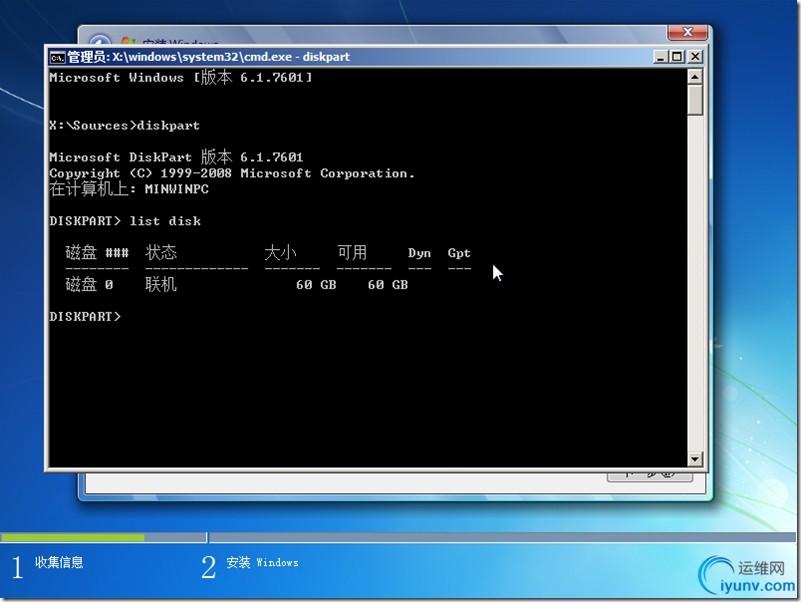The image size is (801, 602).
Task: Minimize the cmd.exe diskpart window
Action: pos(661,57)
